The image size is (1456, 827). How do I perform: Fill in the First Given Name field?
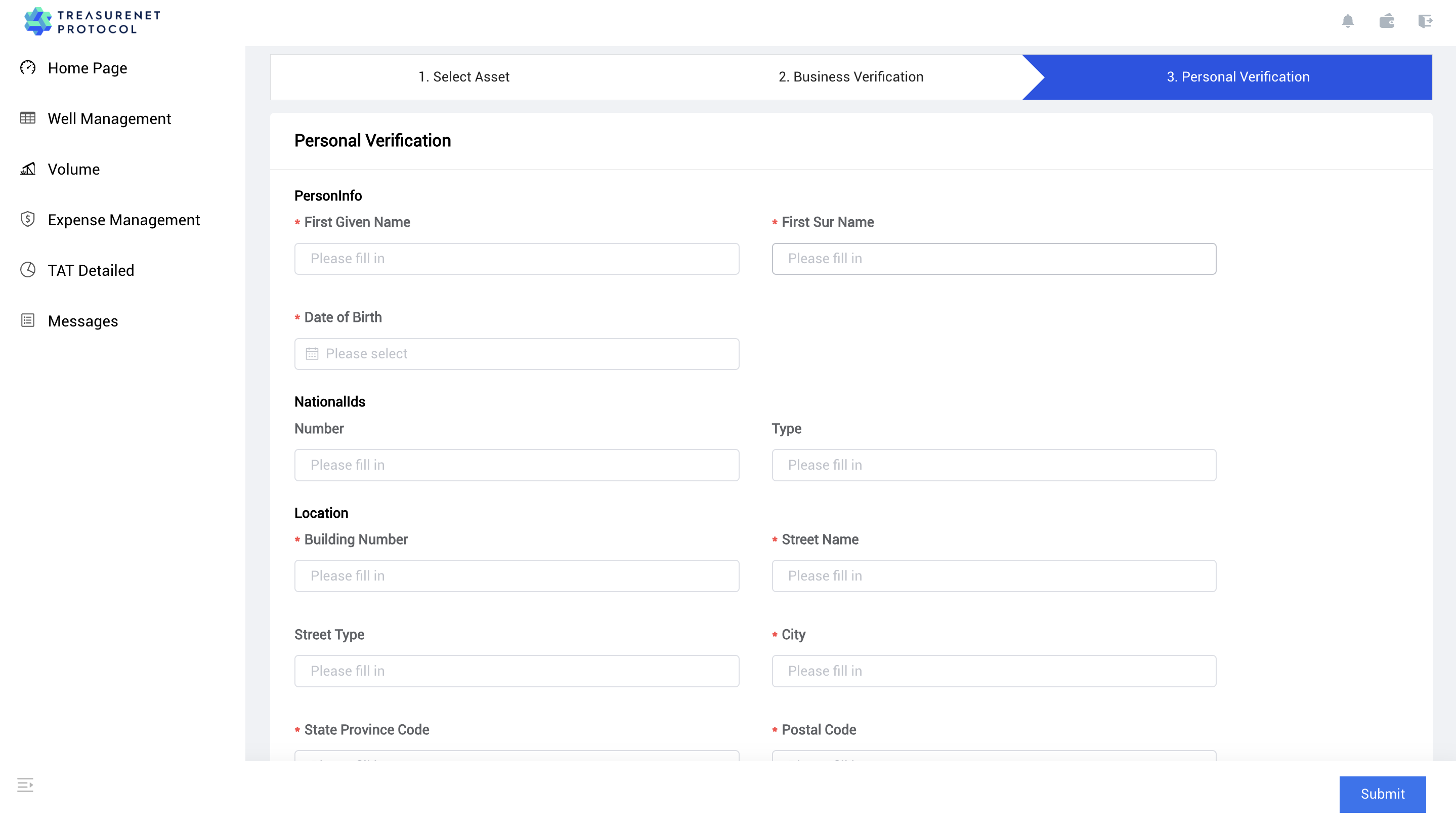pyautogui.click(x=517, y=258)
